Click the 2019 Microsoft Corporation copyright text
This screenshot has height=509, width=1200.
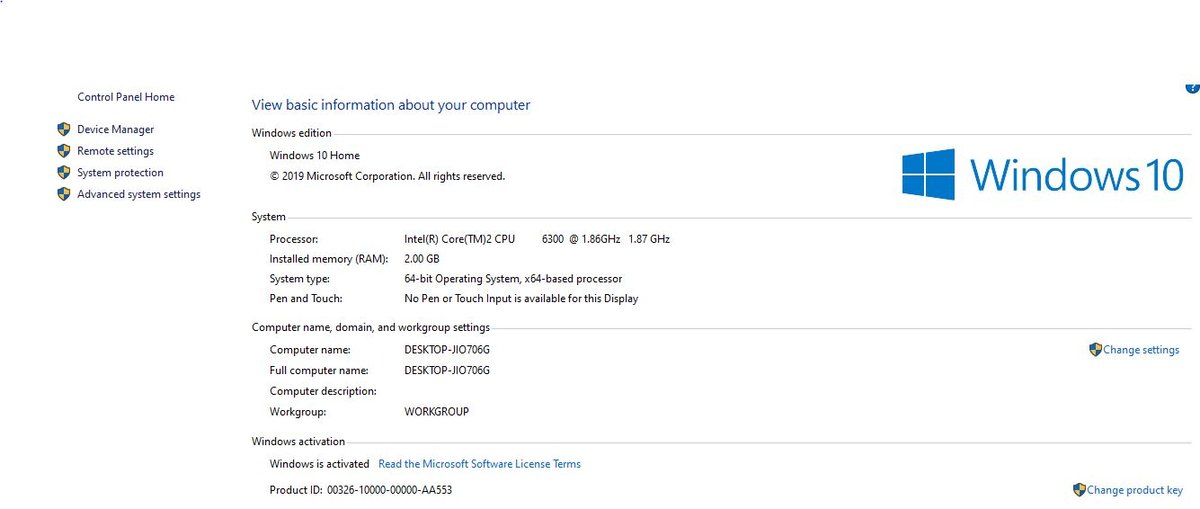click(387, 176)
